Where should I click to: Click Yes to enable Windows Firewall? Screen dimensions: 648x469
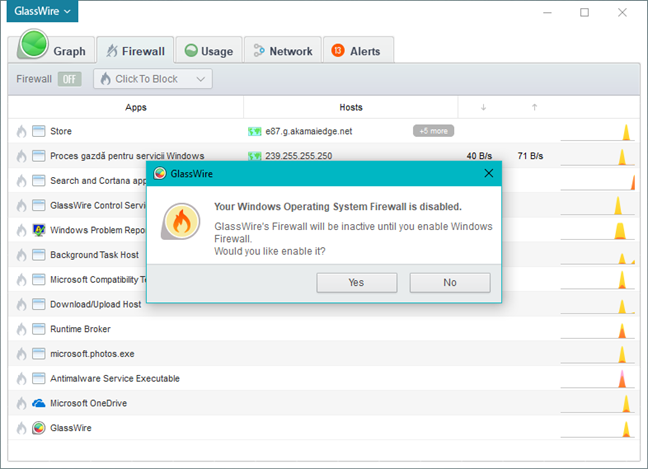point(357,283)
